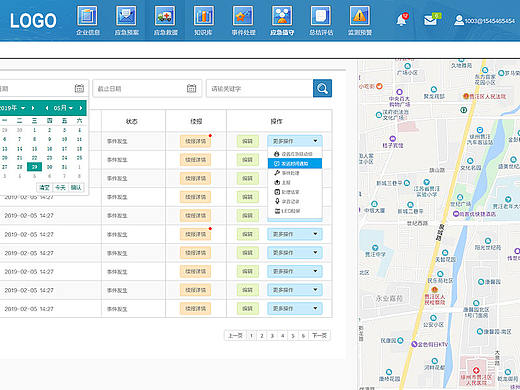Pick May 10 in the calendar
This screenshot has height=390, width=520.
(64, 139)
